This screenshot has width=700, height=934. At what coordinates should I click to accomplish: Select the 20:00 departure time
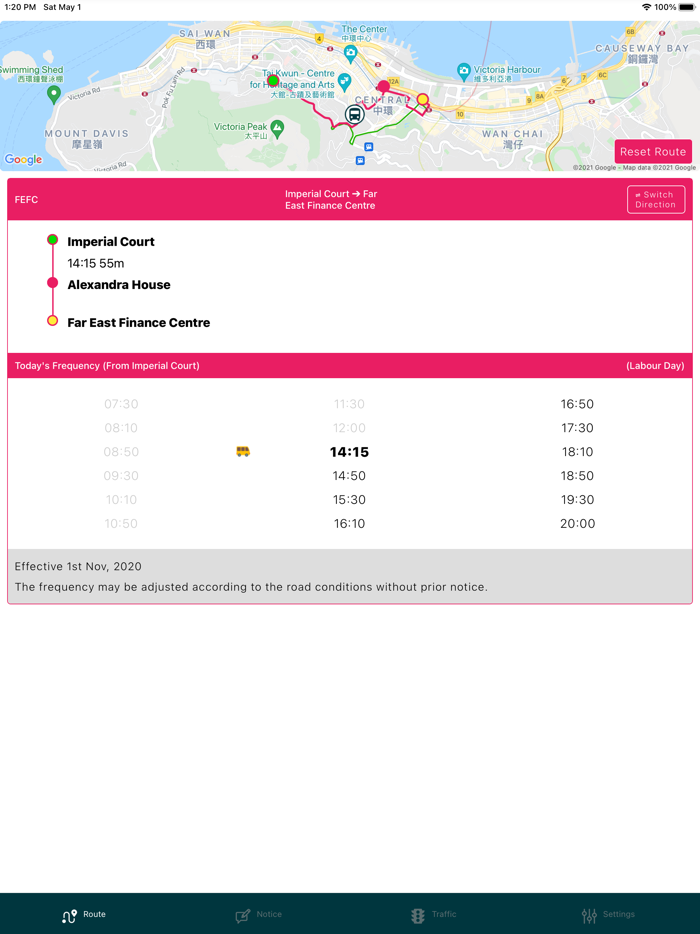point(578,523)
